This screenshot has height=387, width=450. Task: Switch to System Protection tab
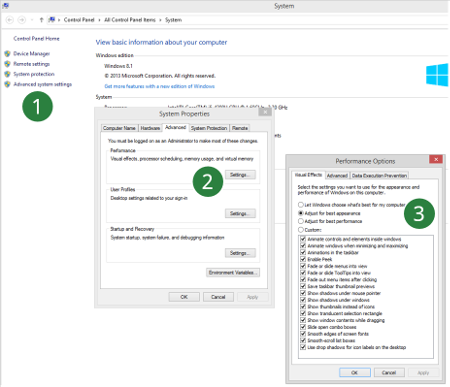[209, 128]
